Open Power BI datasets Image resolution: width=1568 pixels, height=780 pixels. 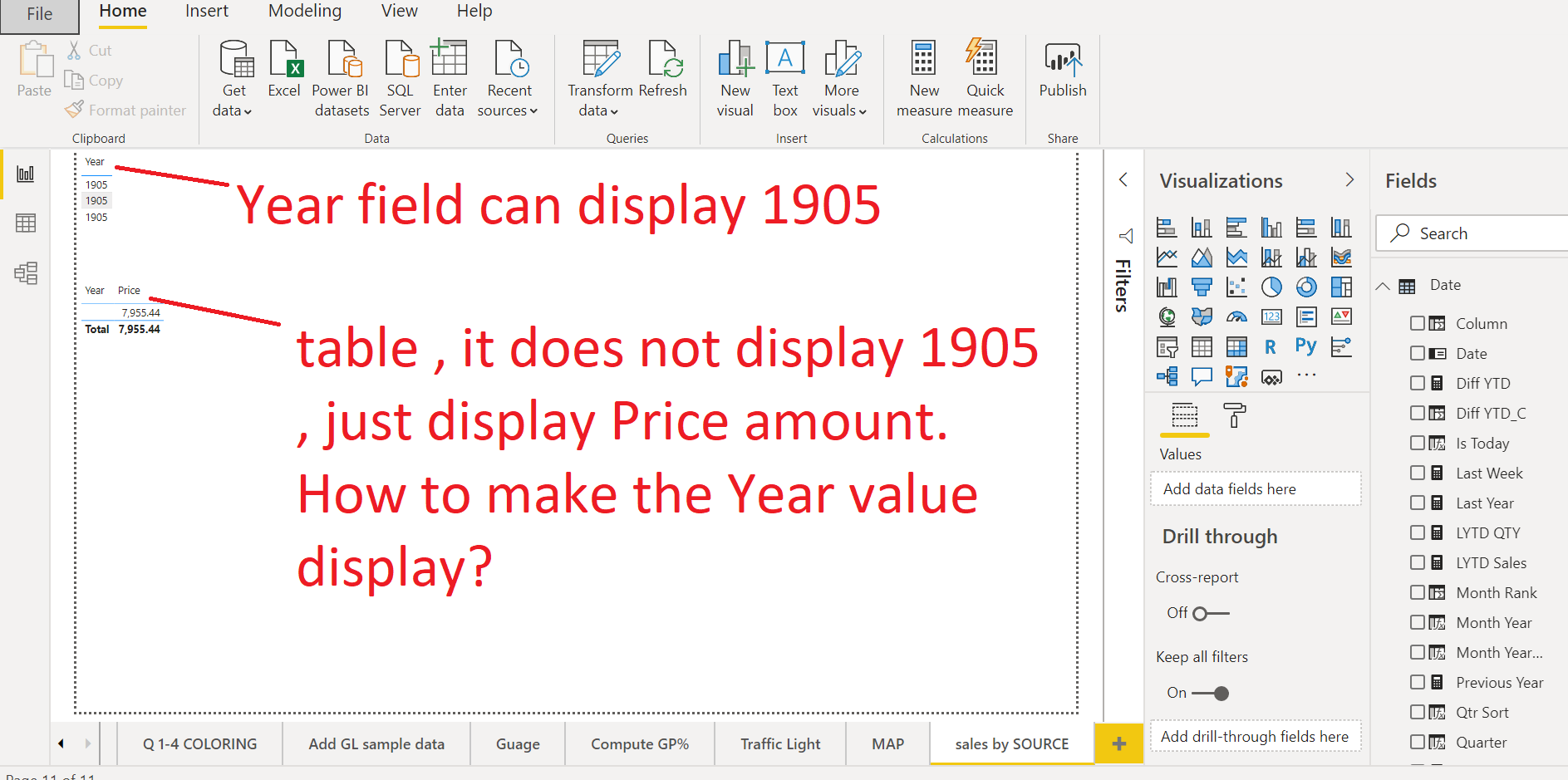pos(341,79)
